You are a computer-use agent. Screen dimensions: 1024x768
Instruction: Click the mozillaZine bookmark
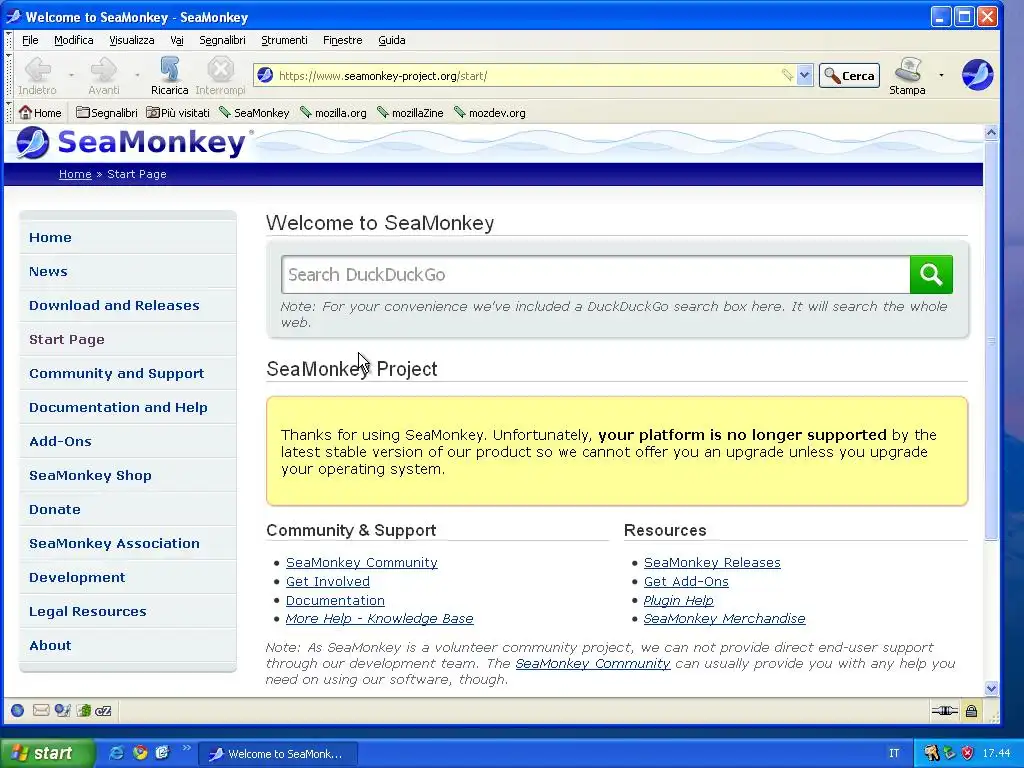click(411, 112)
